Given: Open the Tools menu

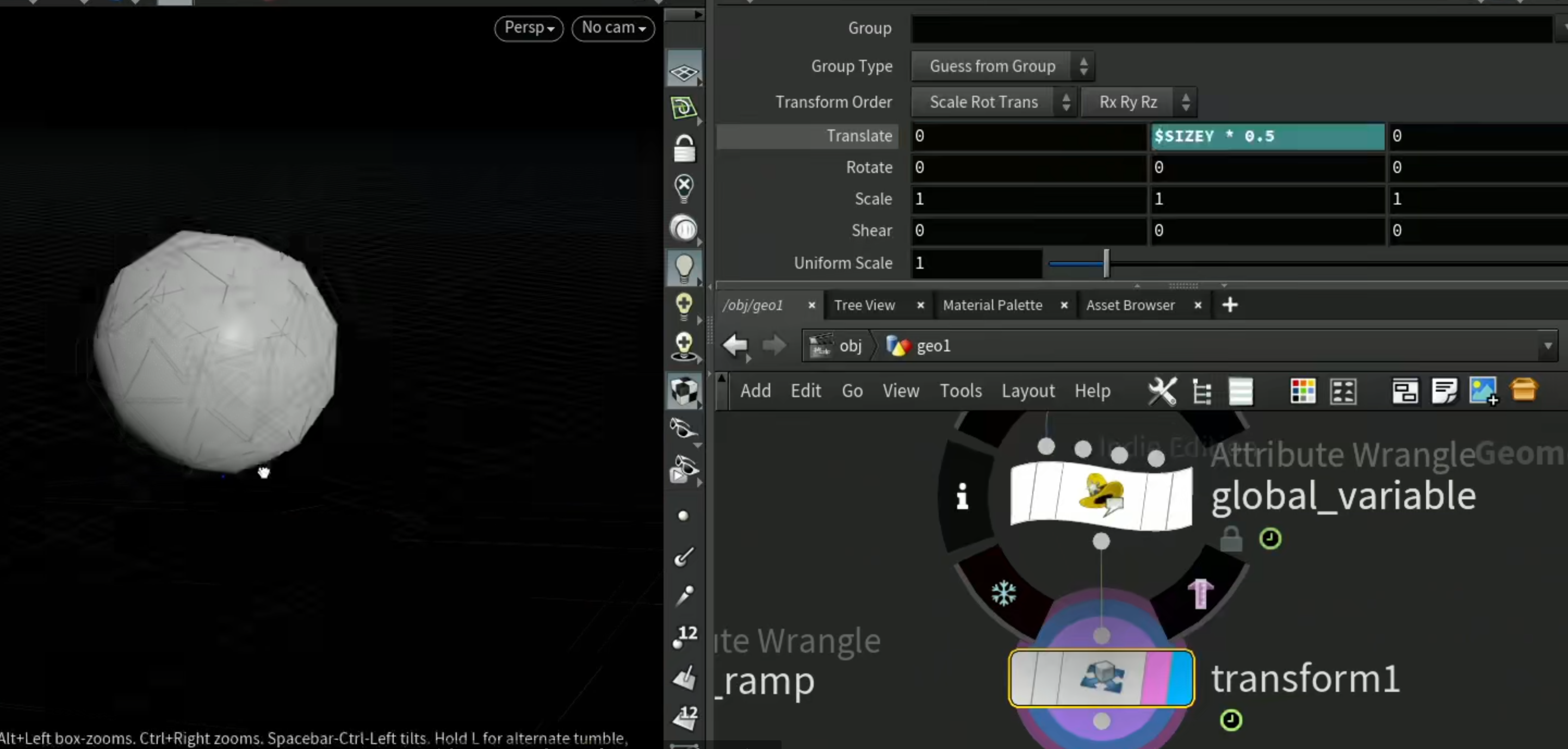Looking at the screenshot, I should [x=960, y=391].
